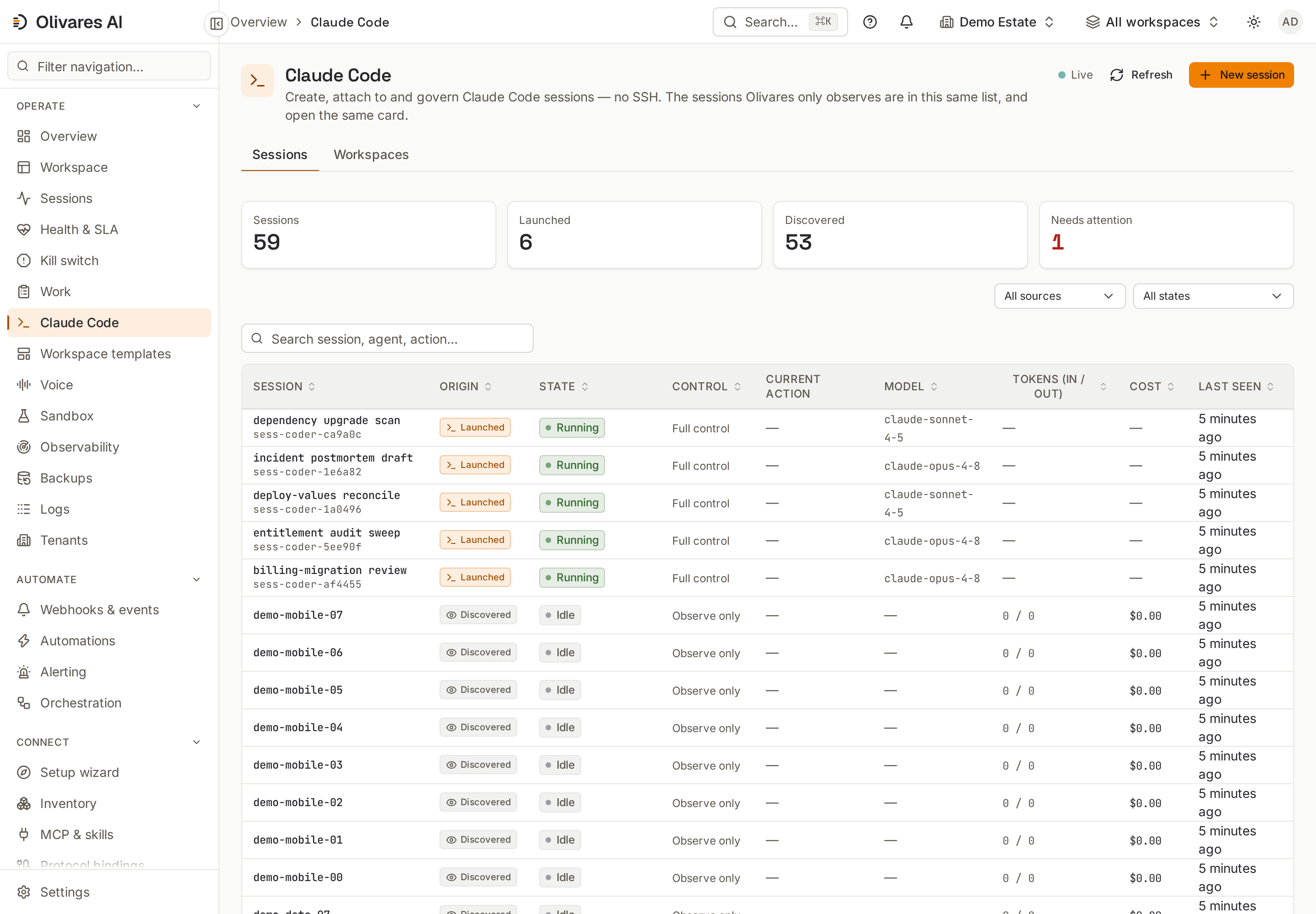Open Work in sidebar
The image size is (1316, 914).
(109, 292)
